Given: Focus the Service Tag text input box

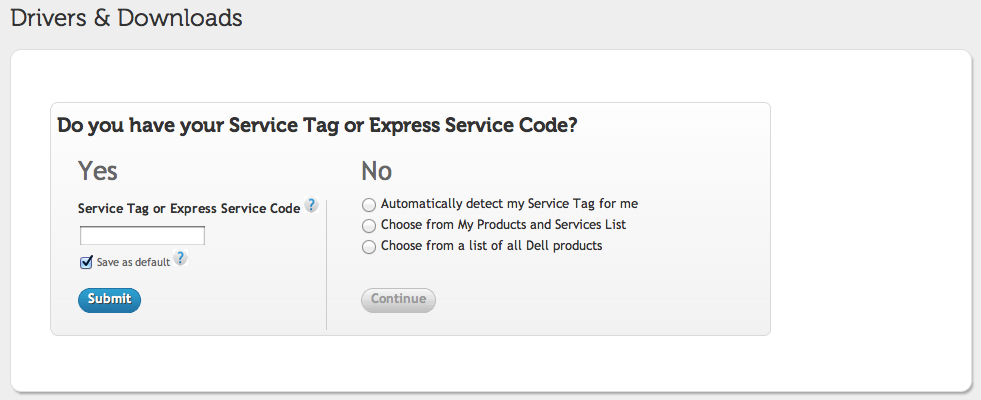Looking at the screenshot, I should pos(142,236).
